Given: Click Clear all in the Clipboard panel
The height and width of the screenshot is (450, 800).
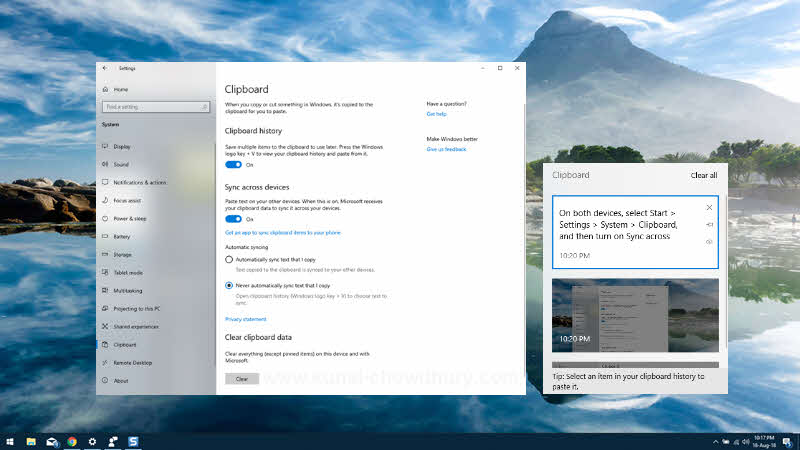Looking at the screenshot, I should pos(704,175).
